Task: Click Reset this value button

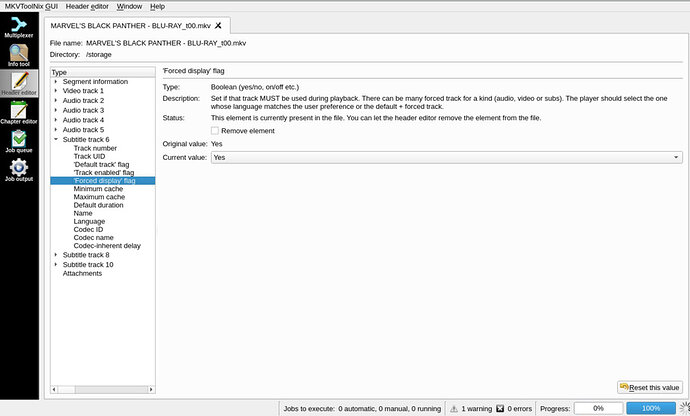Action: click(x=650, y=387)
